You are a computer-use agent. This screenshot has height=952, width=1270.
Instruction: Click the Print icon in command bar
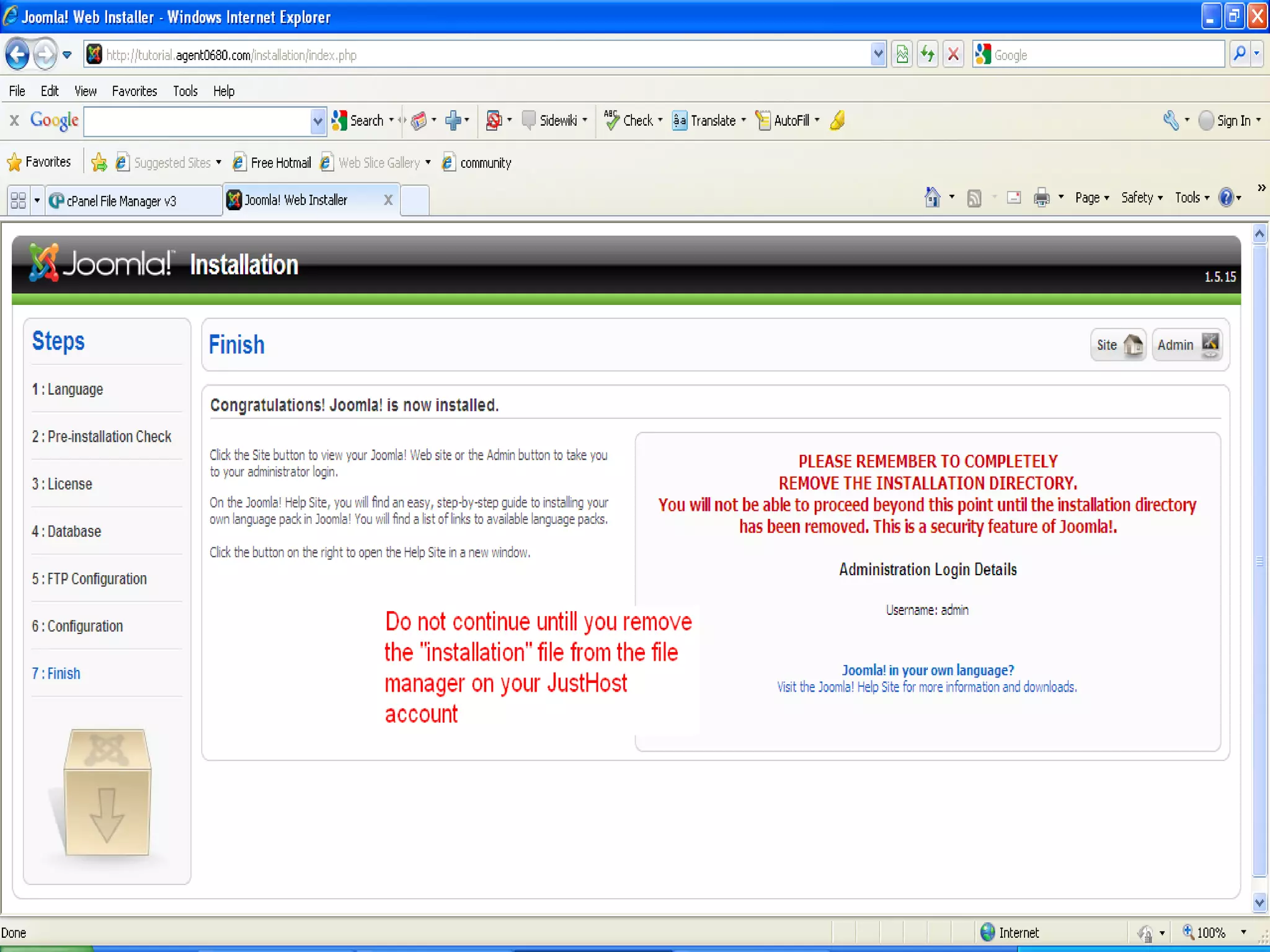click(1041, 198)
